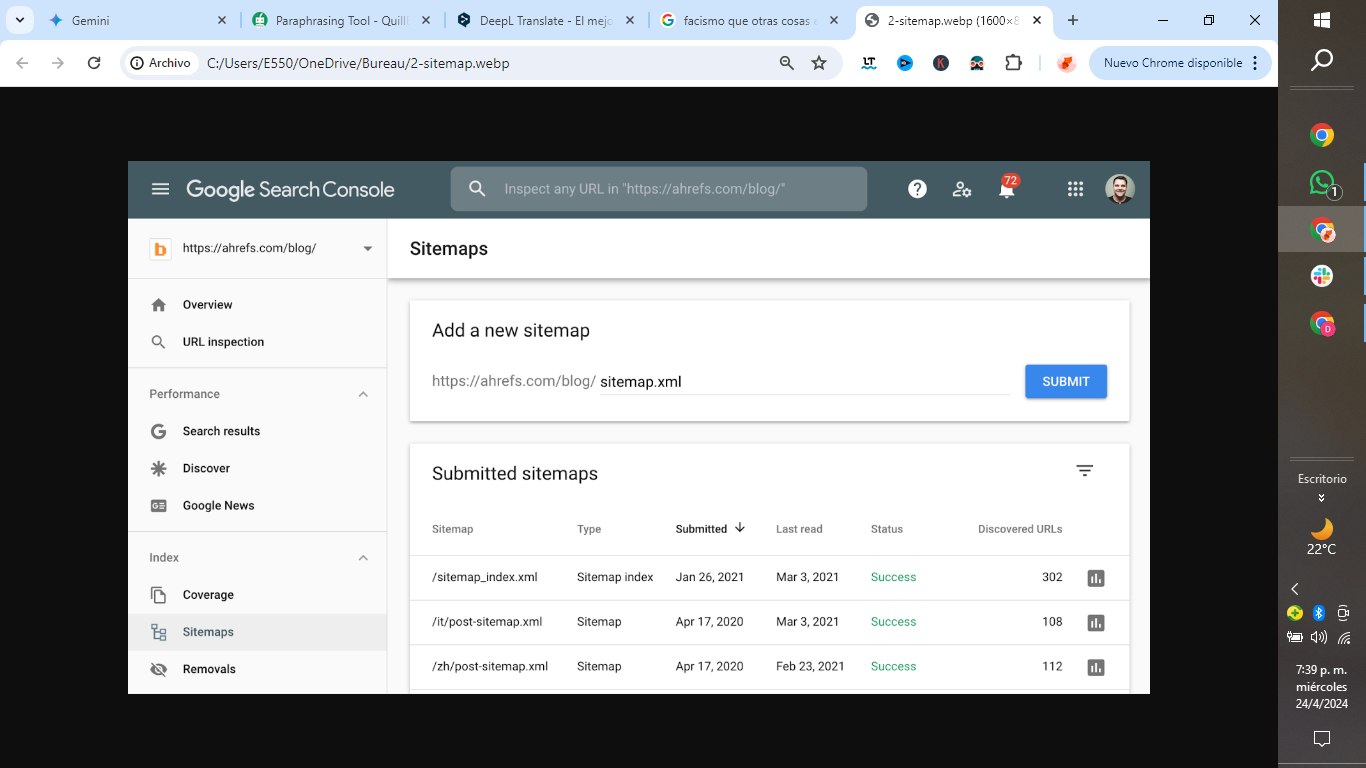
Task: Click the sitemap.xml input field
Action: tap(804, 382)
